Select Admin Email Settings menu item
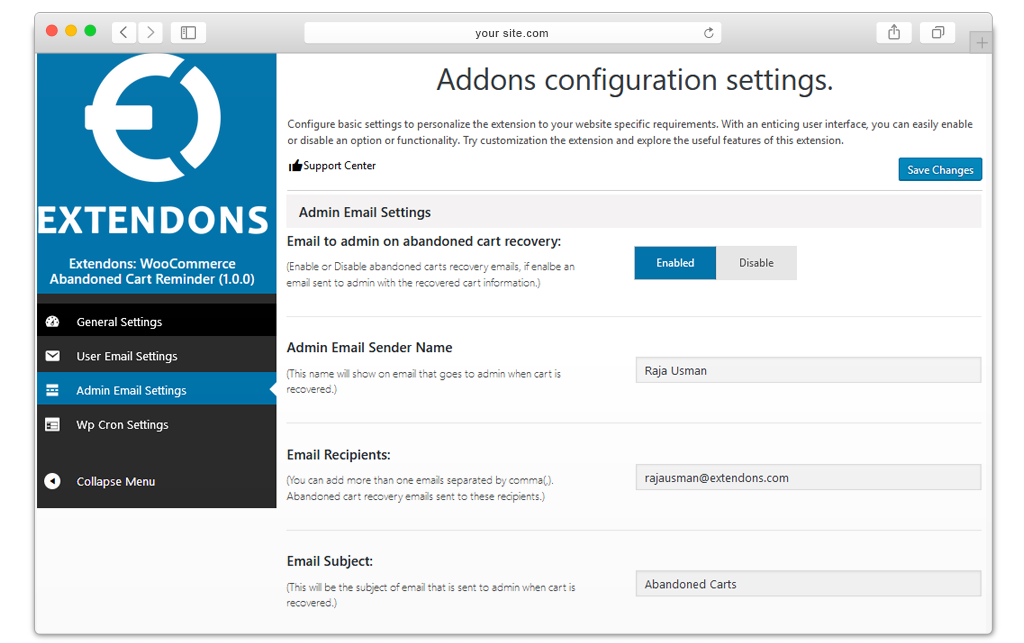This screenshot has width=1024, height=643. (x=157, y=390)
